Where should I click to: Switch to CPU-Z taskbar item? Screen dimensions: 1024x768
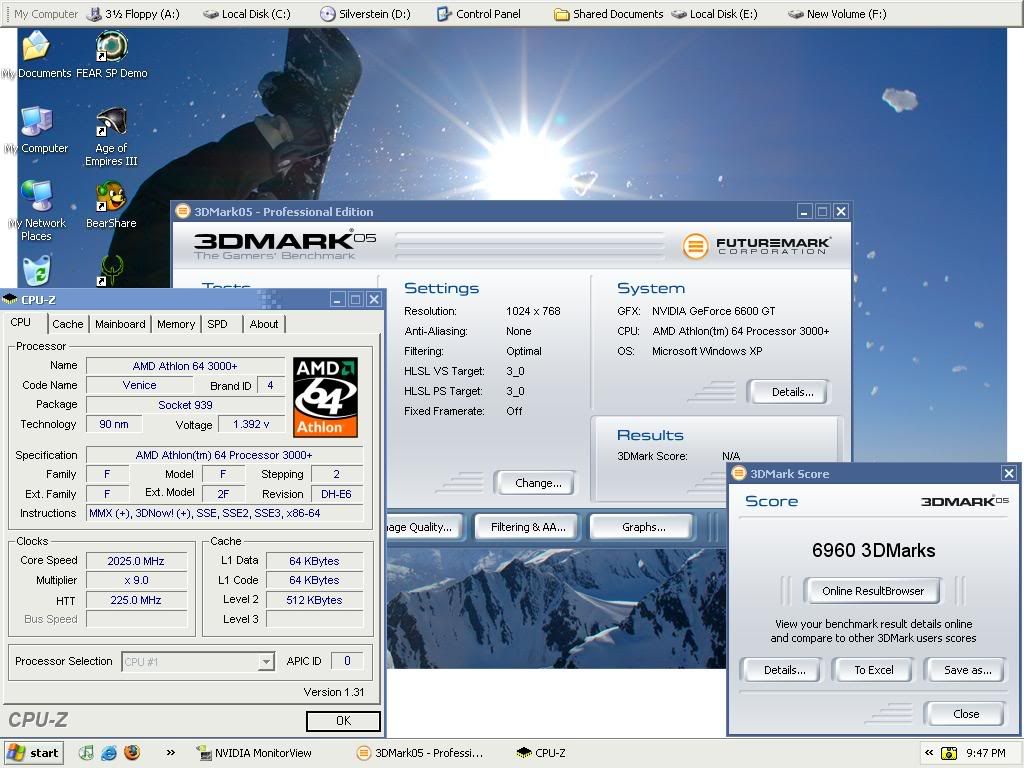pyautogui.click(x=541, y=753)
